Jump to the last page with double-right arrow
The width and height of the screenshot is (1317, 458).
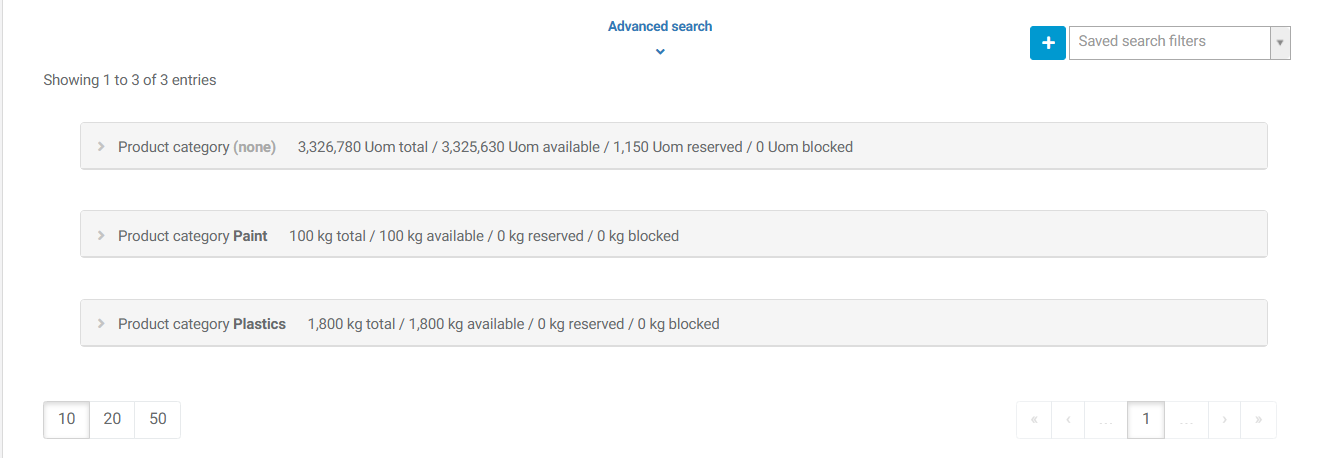coord(1258,420)
